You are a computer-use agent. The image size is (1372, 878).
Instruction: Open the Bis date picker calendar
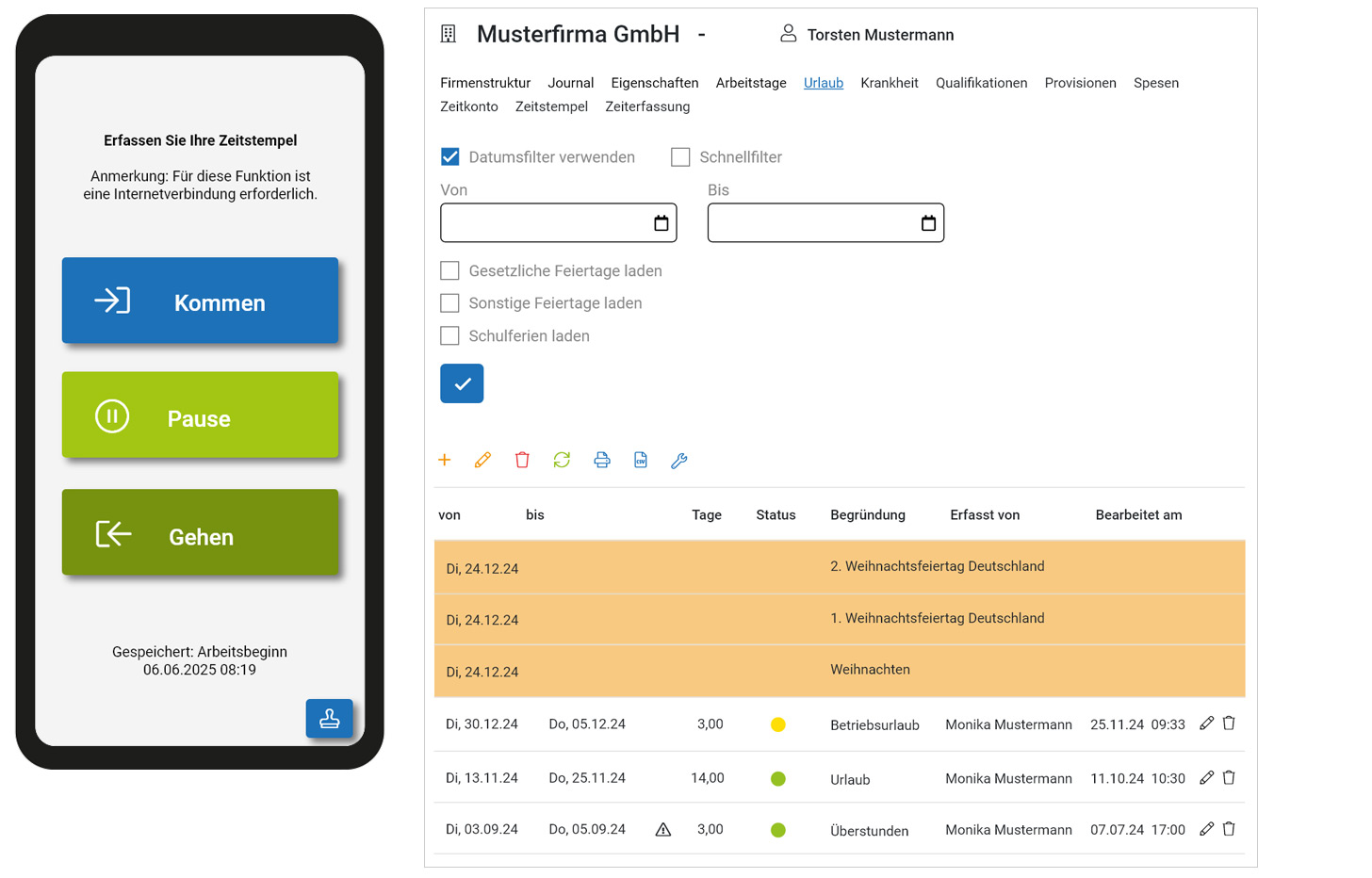pos(928,223)
